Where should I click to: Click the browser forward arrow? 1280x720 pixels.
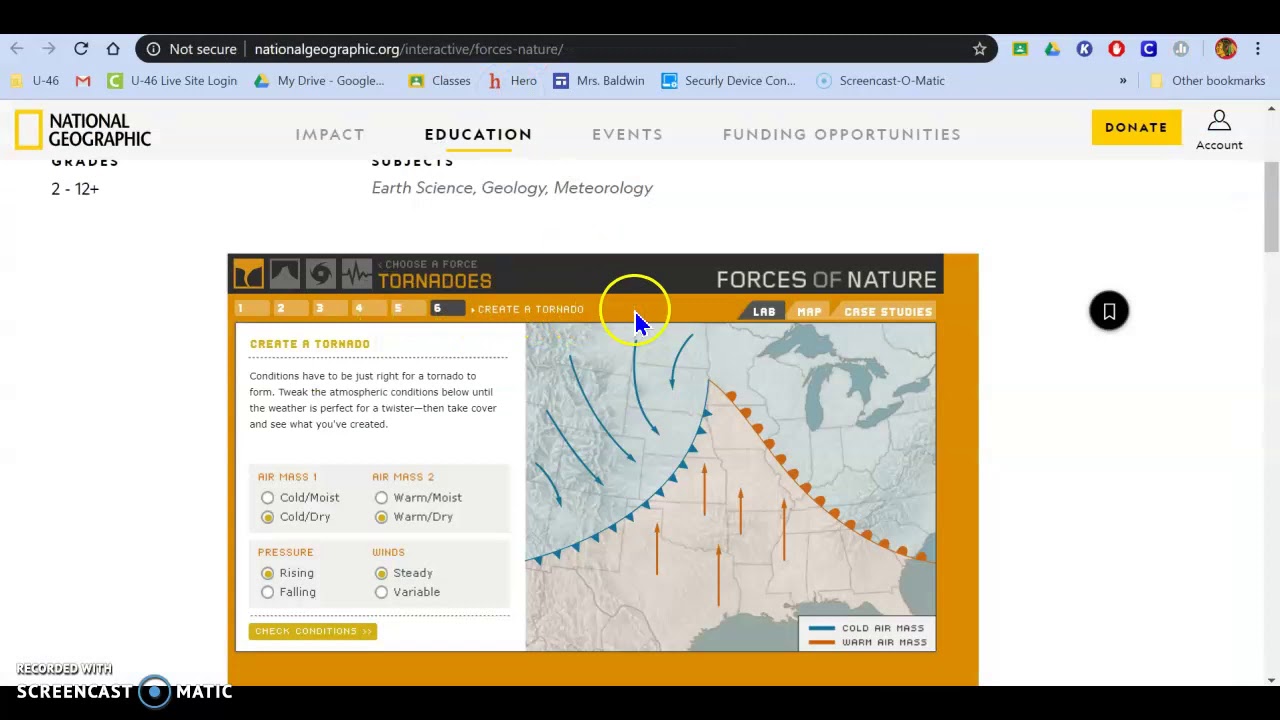click(x=49, y=49)
